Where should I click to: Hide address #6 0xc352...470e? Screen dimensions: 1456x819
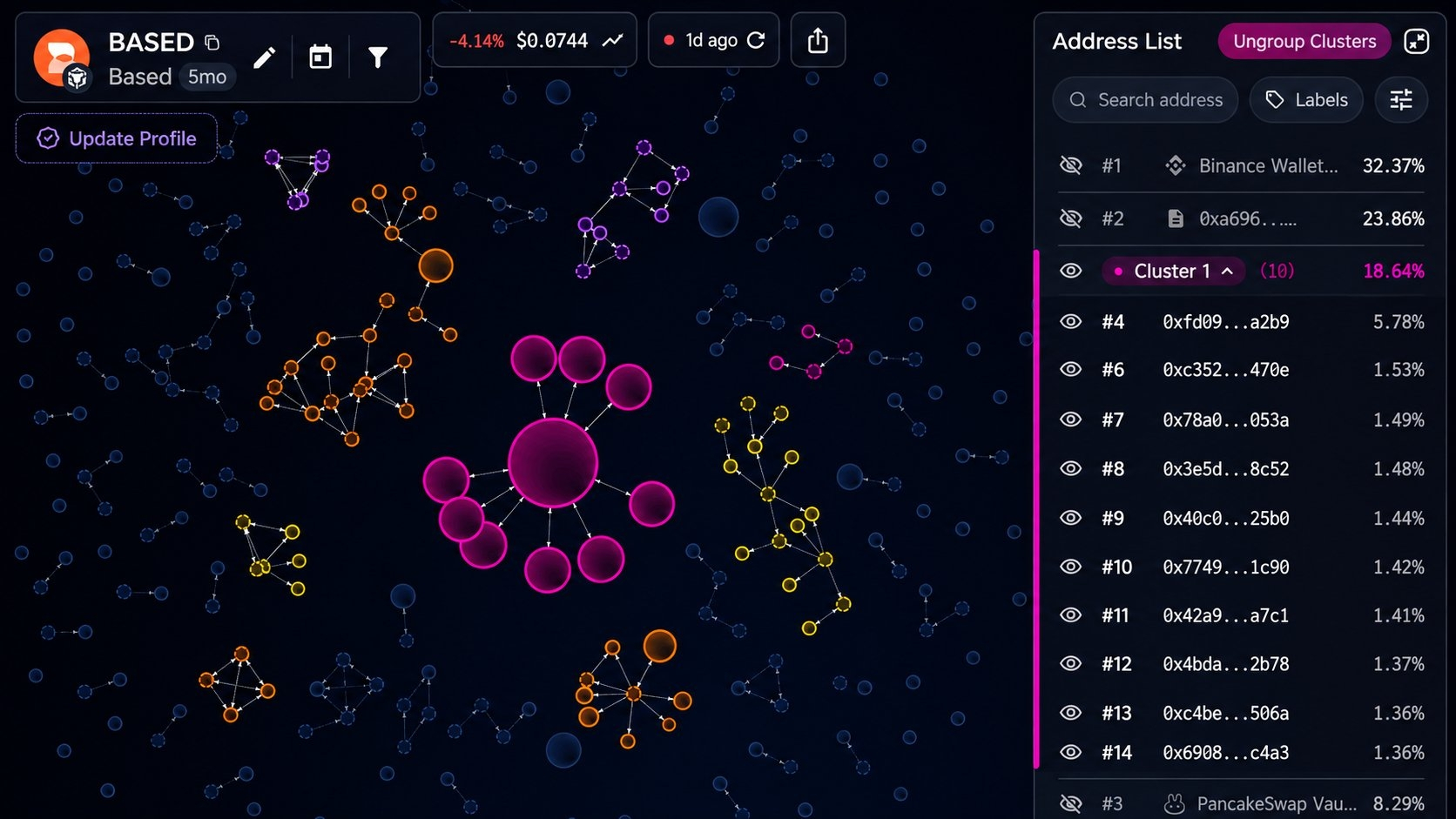(1070, 370)
